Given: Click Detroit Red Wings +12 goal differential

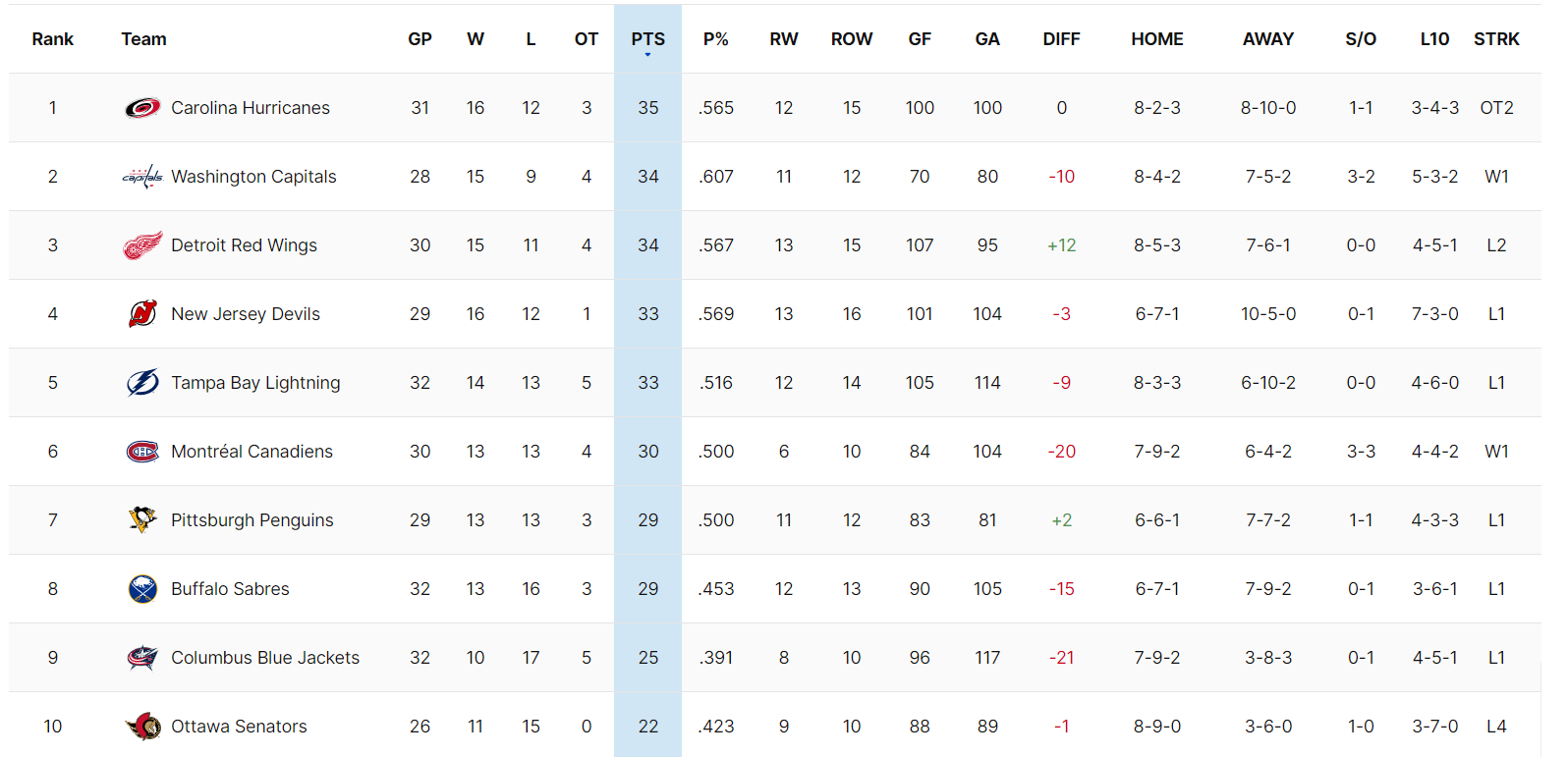Looking at the screenshot, I should pos(1061,245).
